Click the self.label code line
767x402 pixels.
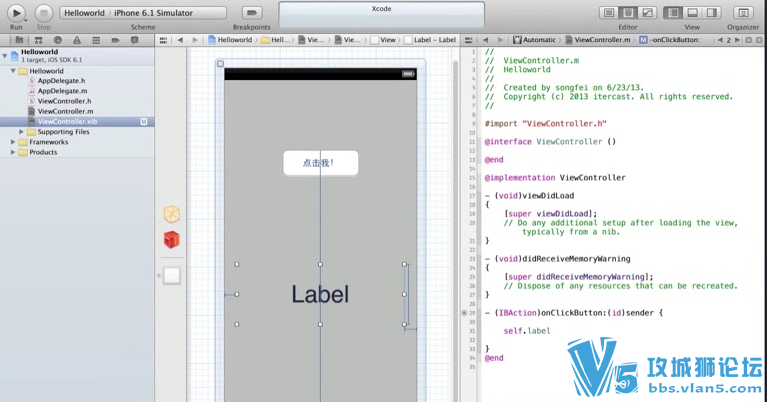[527, 331]
